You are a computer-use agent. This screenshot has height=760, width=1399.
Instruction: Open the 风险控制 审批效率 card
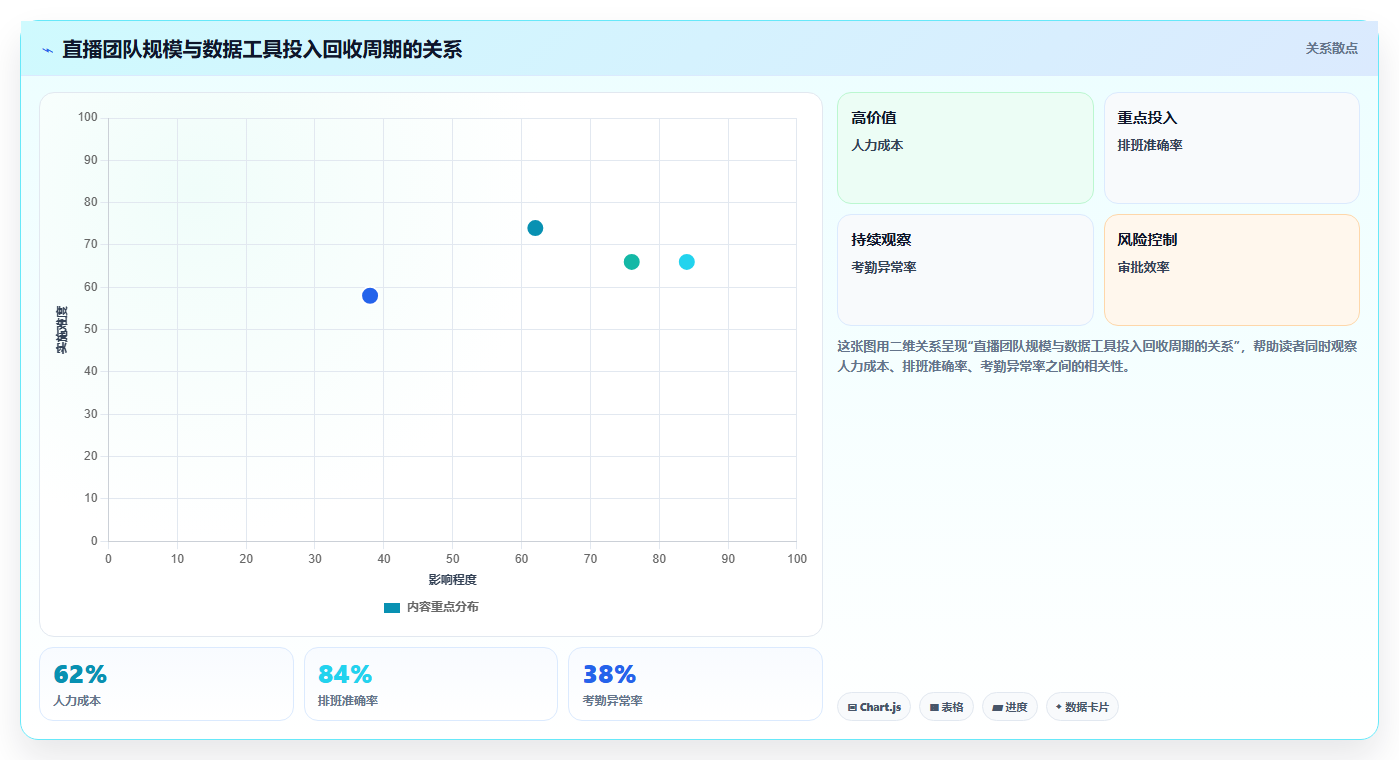1232,270
